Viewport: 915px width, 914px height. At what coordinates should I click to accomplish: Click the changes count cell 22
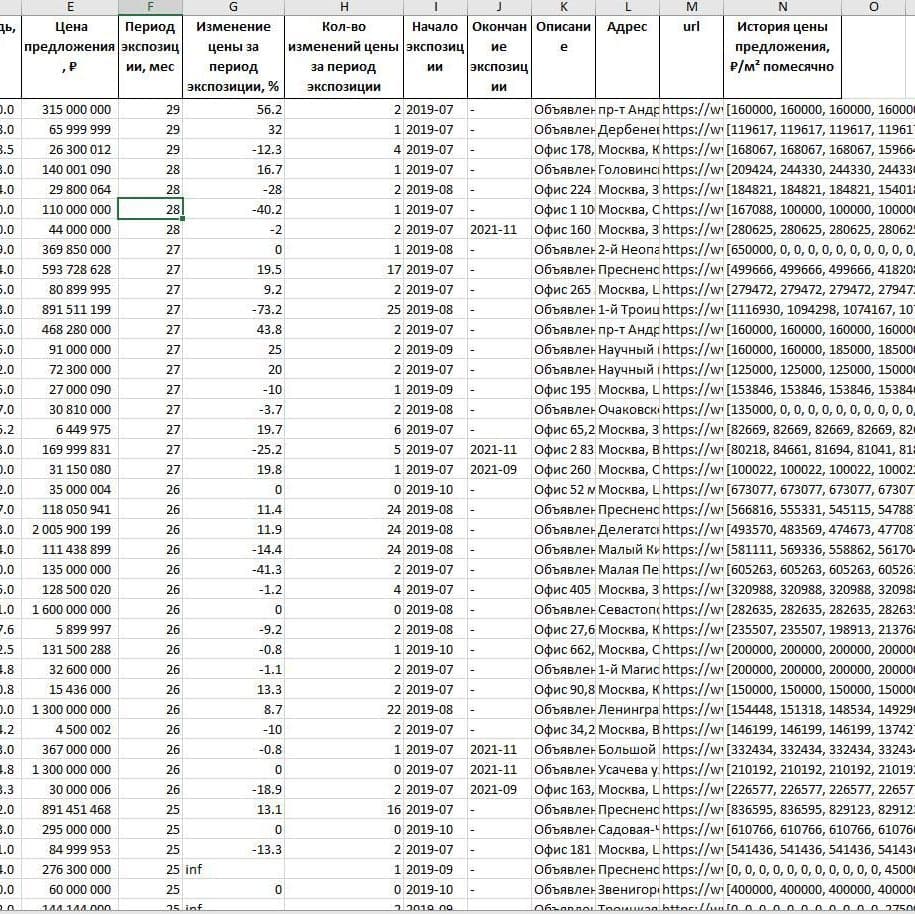pyautogui.click(x=344, y=709)
